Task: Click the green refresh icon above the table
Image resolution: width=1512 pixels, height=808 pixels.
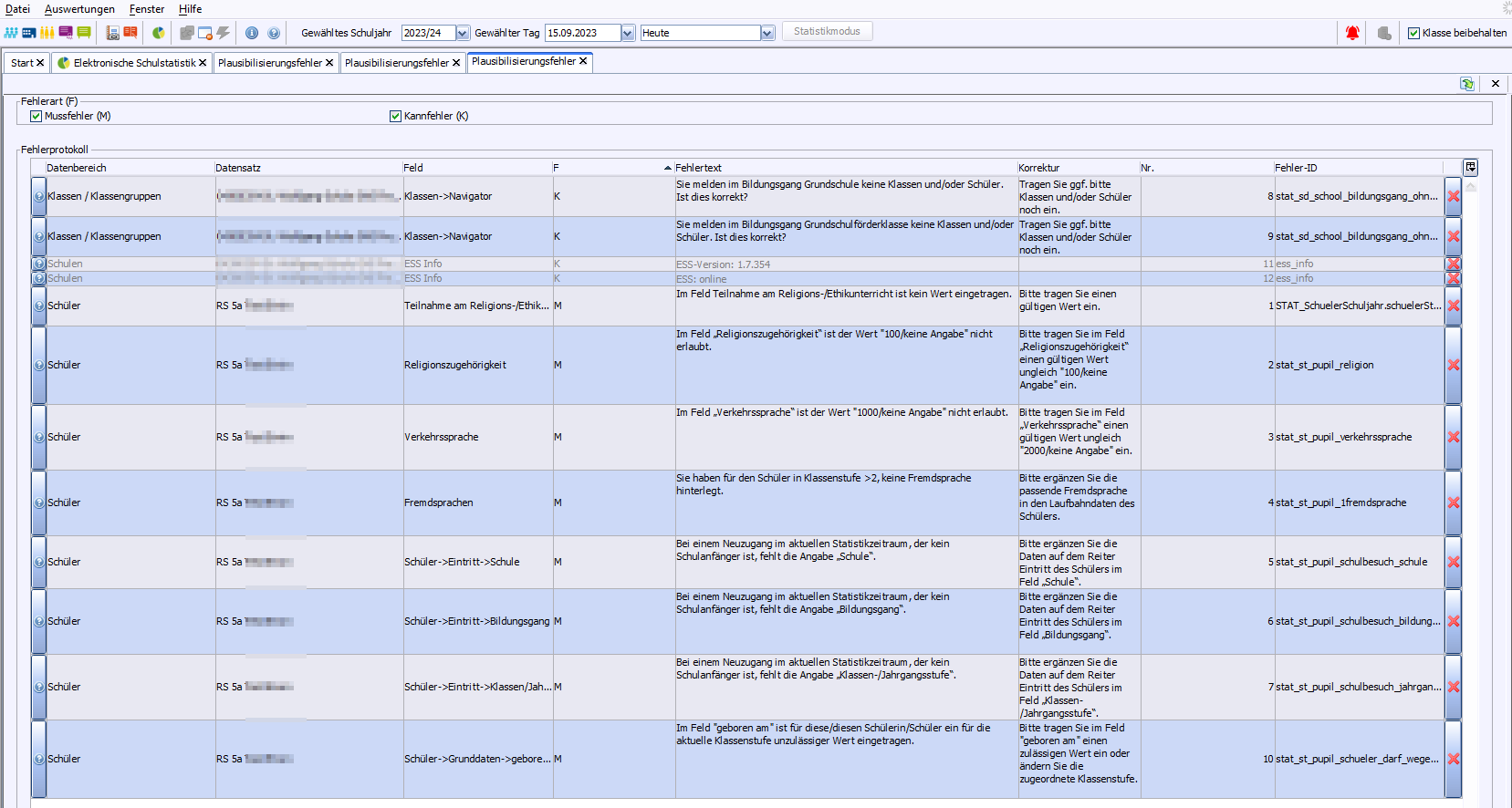Action: (1467, 84)
